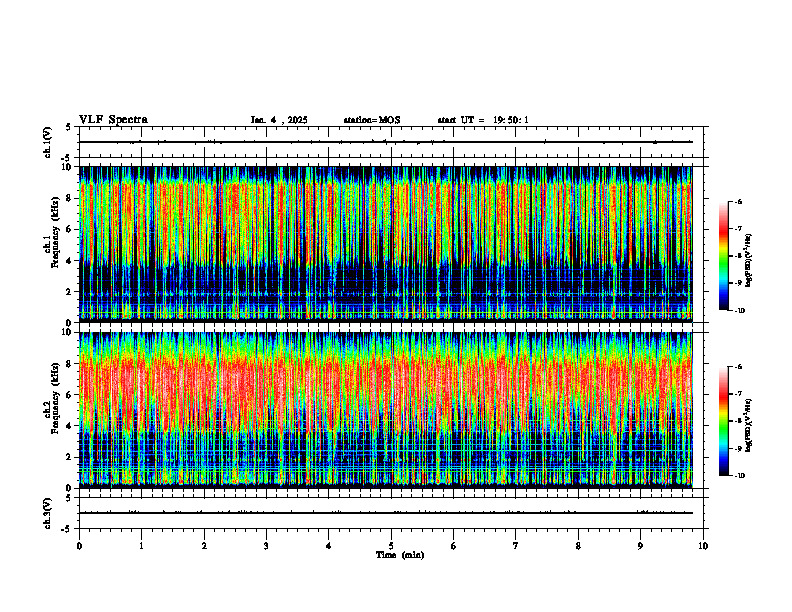Click the "1" tick on the time axis
Image resolution: width=792 pixels, height=612 pixels.
pyautogui.click(x=141, y=546)
